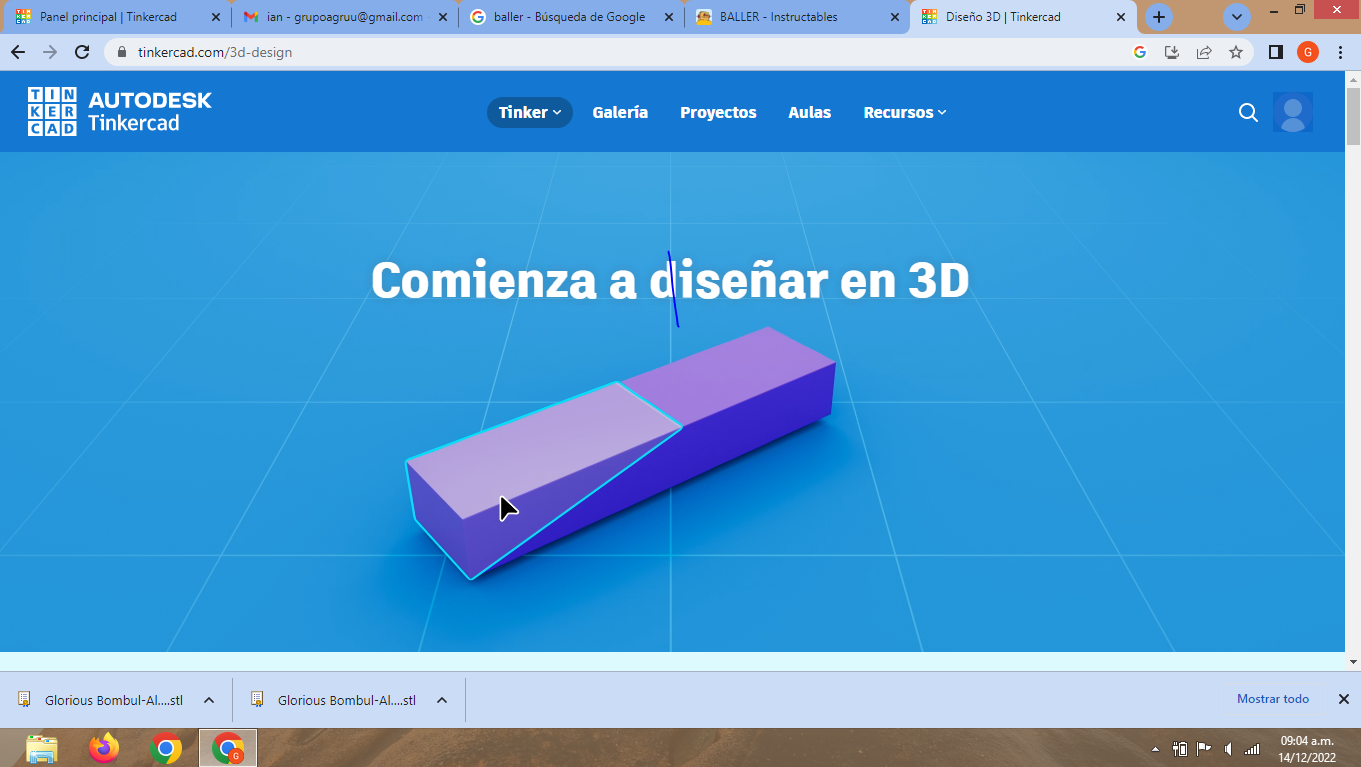This screenshot has width=1361, height=767.
Task: Click the page scrollbar up arrow
Action: [1353, 79]
